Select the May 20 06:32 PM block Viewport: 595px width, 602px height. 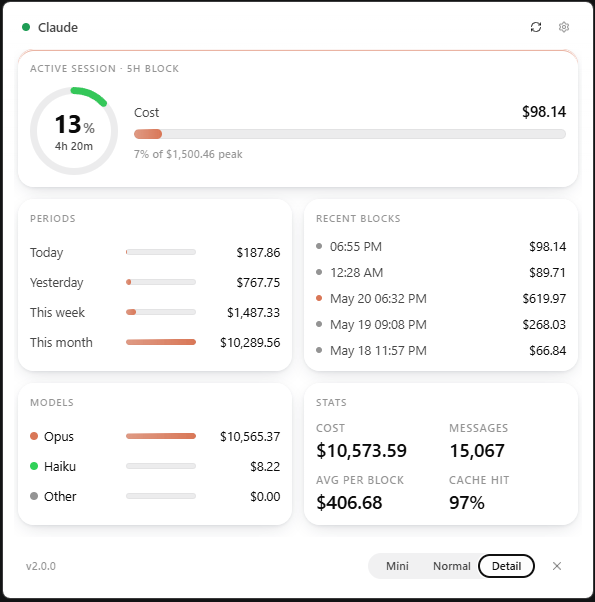(441, 299)
